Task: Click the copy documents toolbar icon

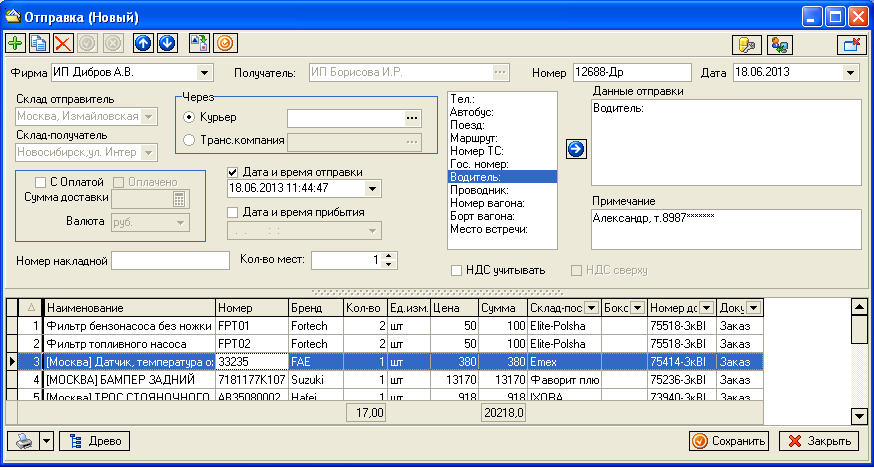Action: coord(39,43)
